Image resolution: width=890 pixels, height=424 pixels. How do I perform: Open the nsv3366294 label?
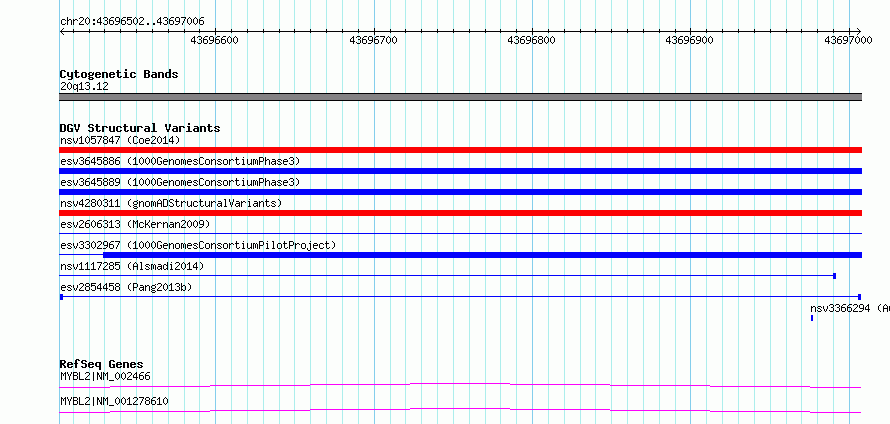tap(850, 308)
